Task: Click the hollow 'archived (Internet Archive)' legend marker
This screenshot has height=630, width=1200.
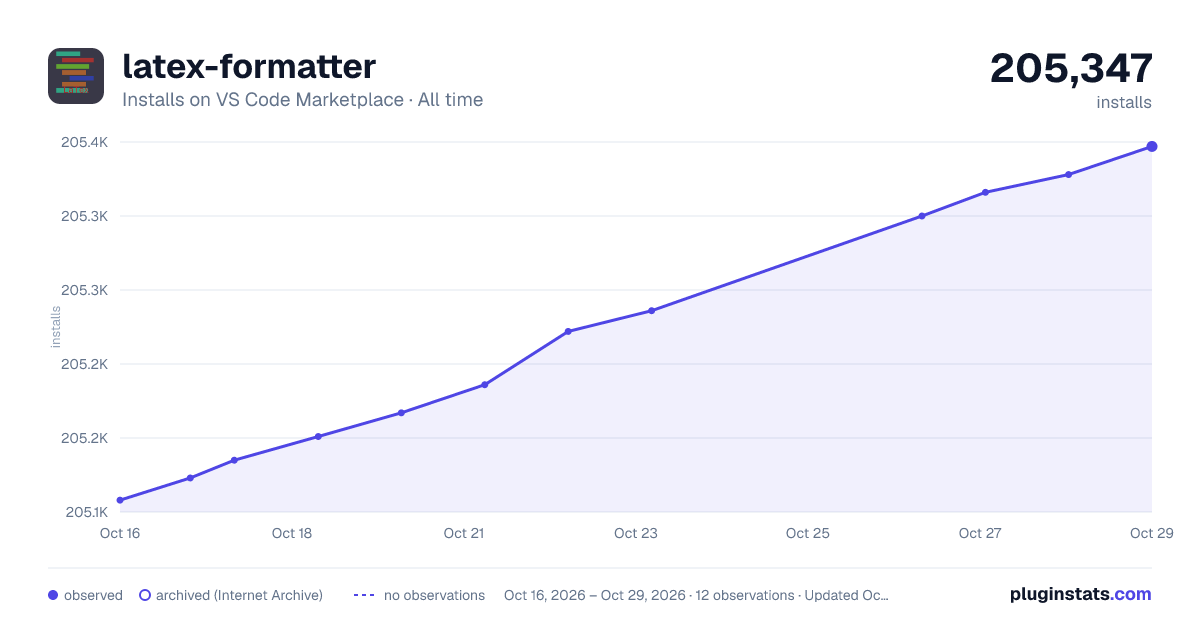Action: click(145, 595)
